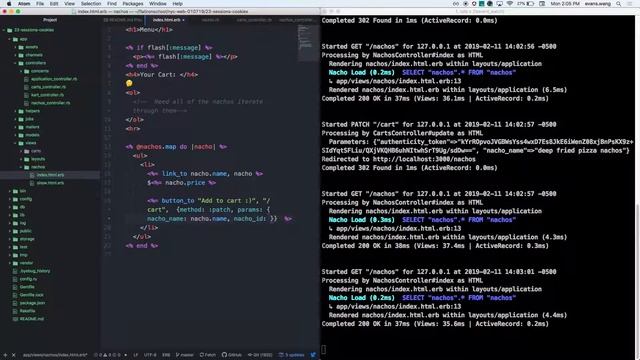This screenshot has height=360, width=640.
Task: Open the Apple menu
Action: pos(9,4)
